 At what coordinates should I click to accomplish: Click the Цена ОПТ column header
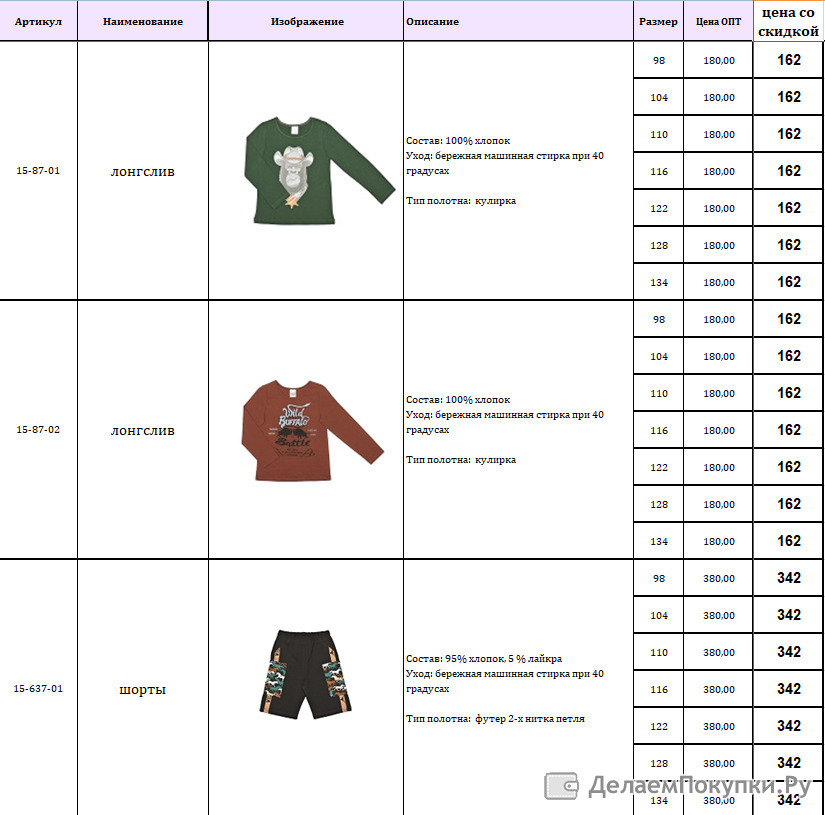click(x=718, y=22)
